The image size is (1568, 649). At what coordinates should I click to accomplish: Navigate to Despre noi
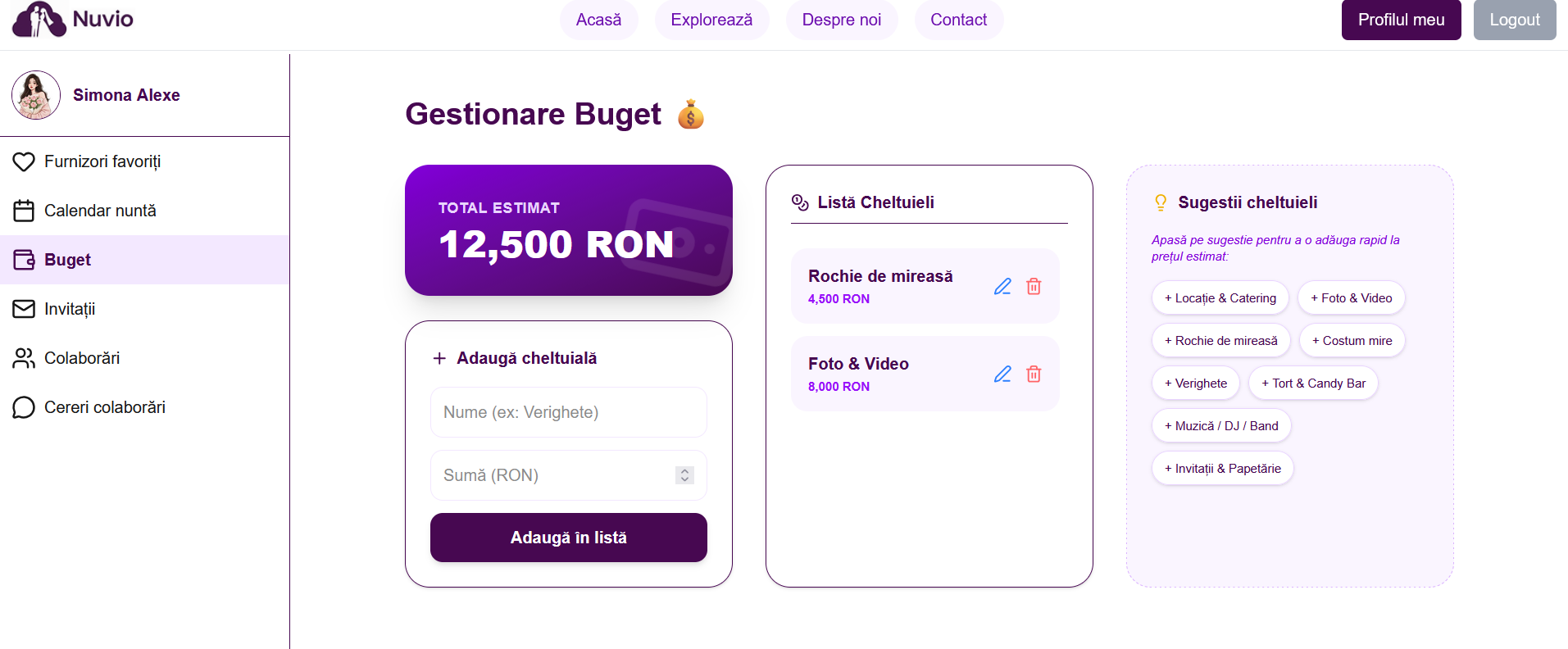(841, 20)
